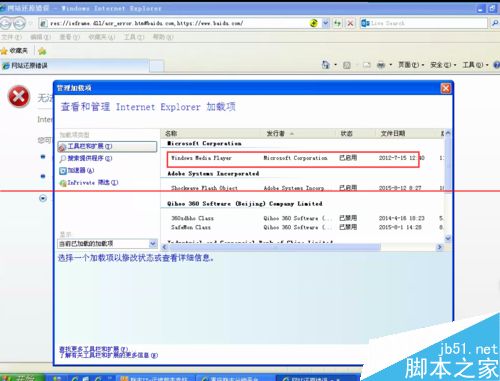This screenshot has width=500, height=381.
Task: Click the horizontal scrollbar thumb in add-on list
Action: [x=274, y=247]
